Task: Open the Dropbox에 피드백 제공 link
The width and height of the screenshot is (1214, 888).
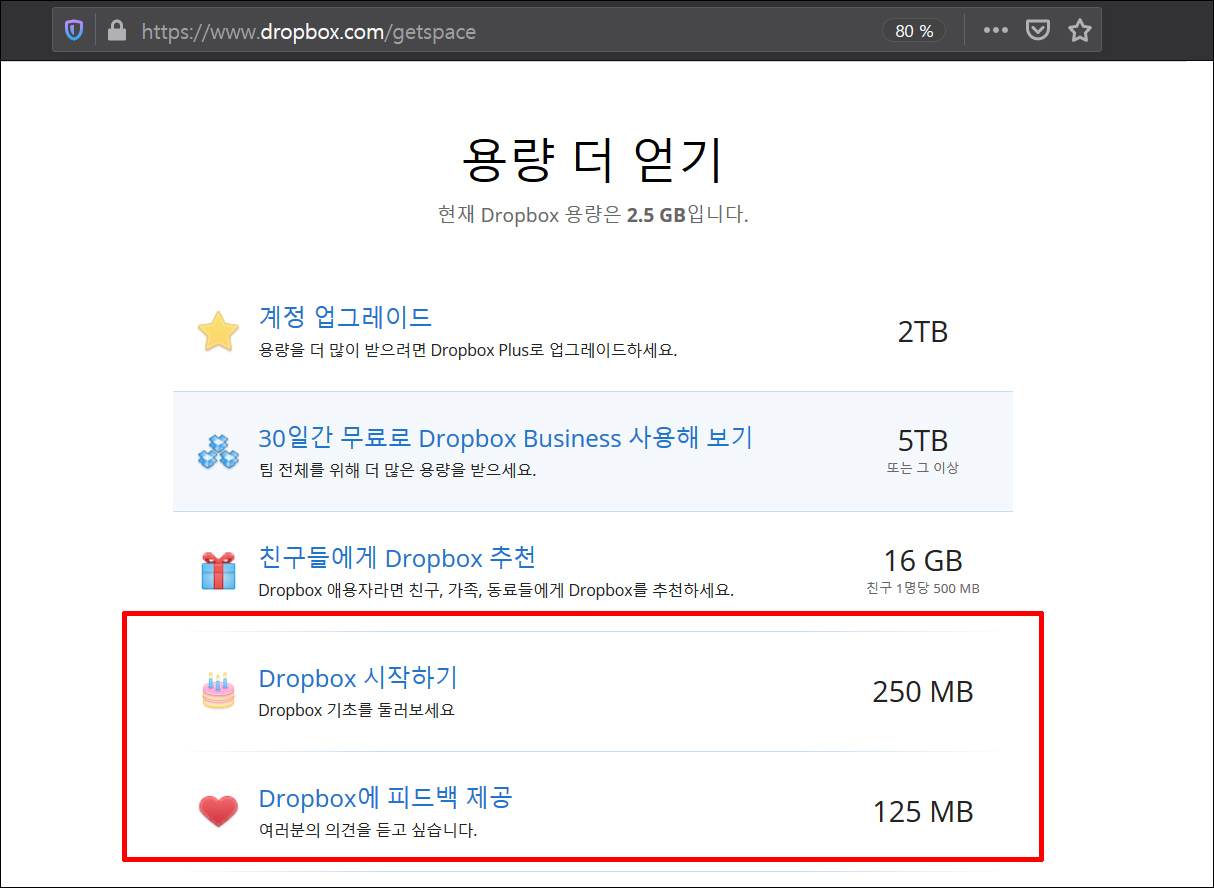Action: click(385, 798)
